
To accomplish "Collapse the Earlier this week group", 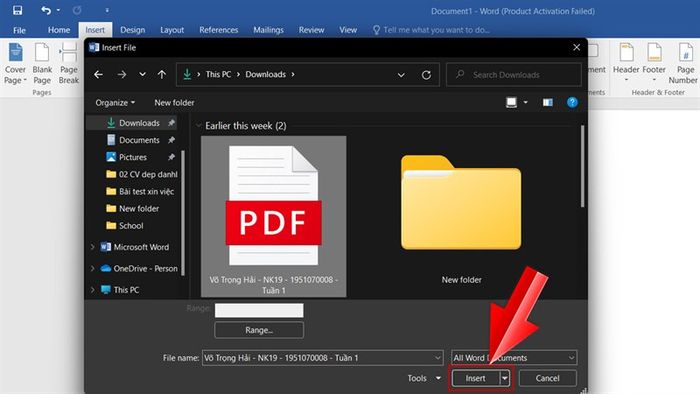I will coord(198,126).
